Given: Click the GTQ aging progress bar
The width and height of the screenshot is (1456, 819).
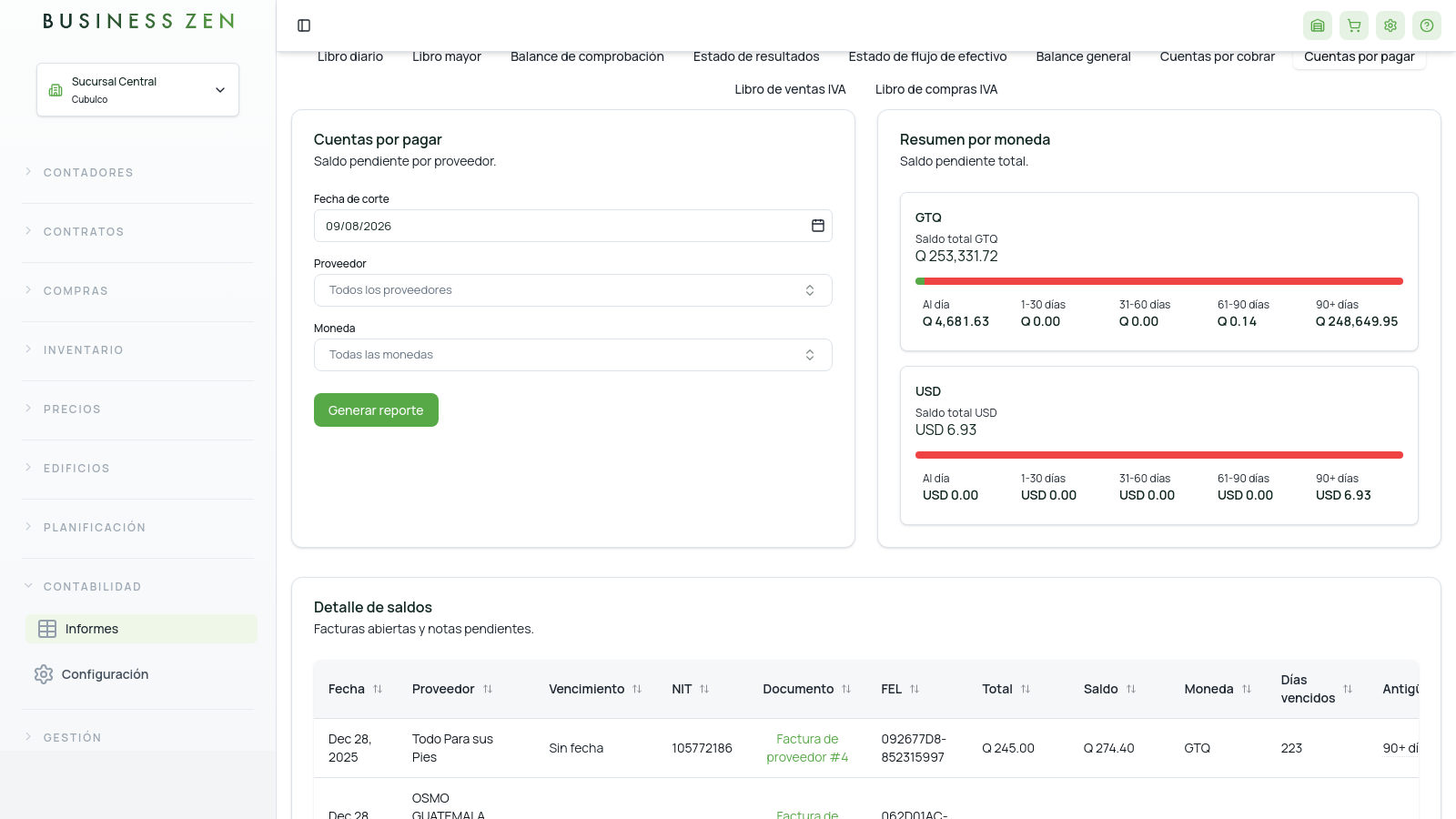Looking at the screenshot, I should click(x=1159, y=281).
